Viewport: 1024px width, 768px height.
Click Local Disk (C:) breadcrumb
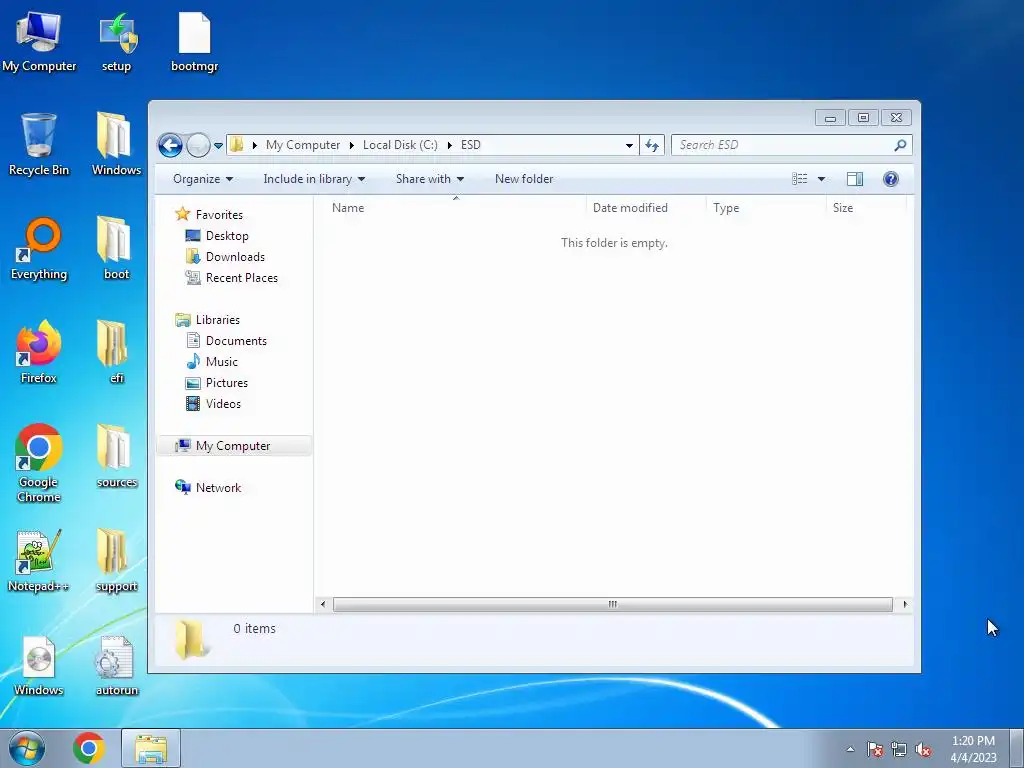pyautogui.click(x=400, y=145)
